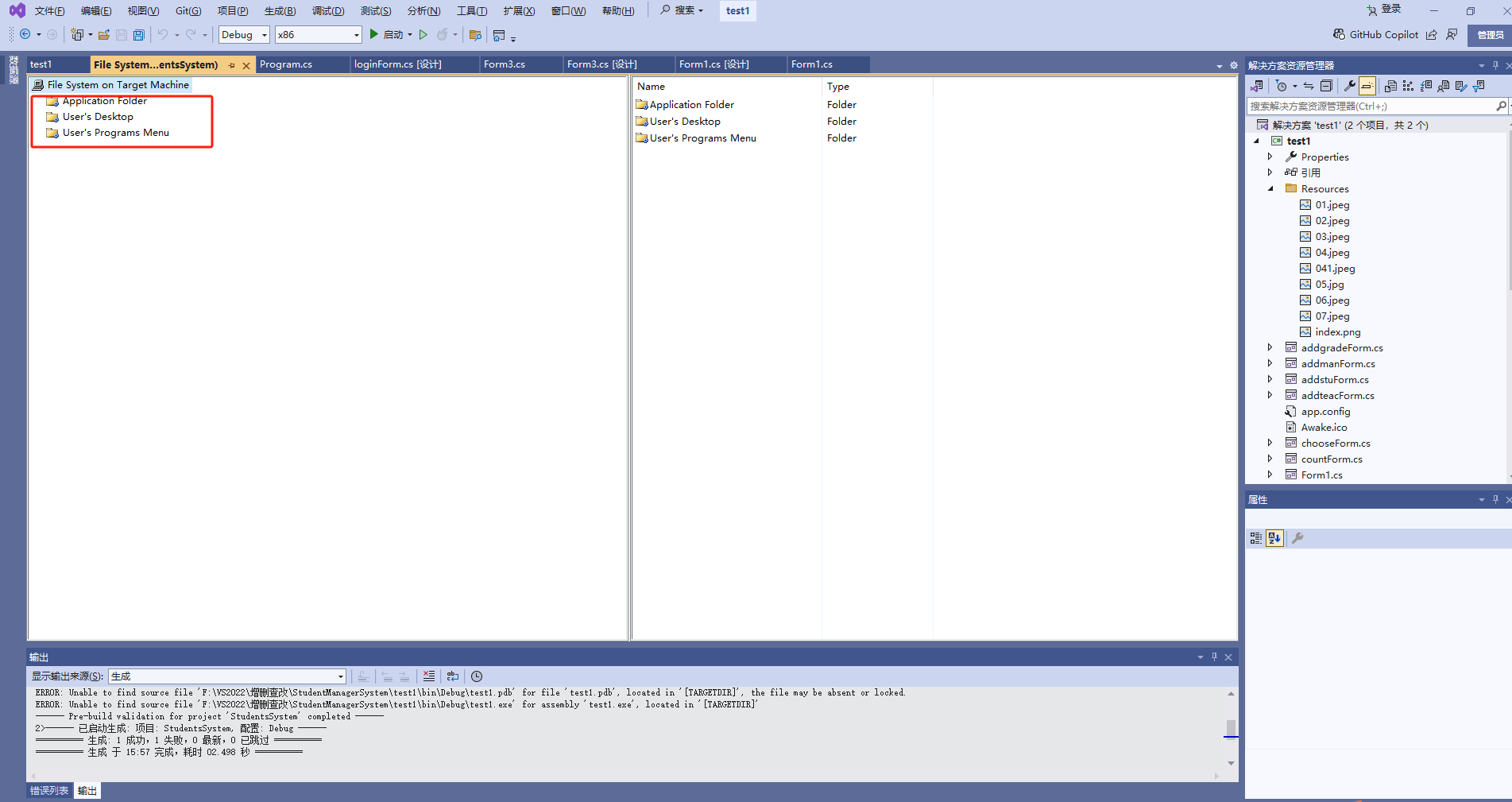Switch to the 错误列表 tab

[x=49, y=791]
